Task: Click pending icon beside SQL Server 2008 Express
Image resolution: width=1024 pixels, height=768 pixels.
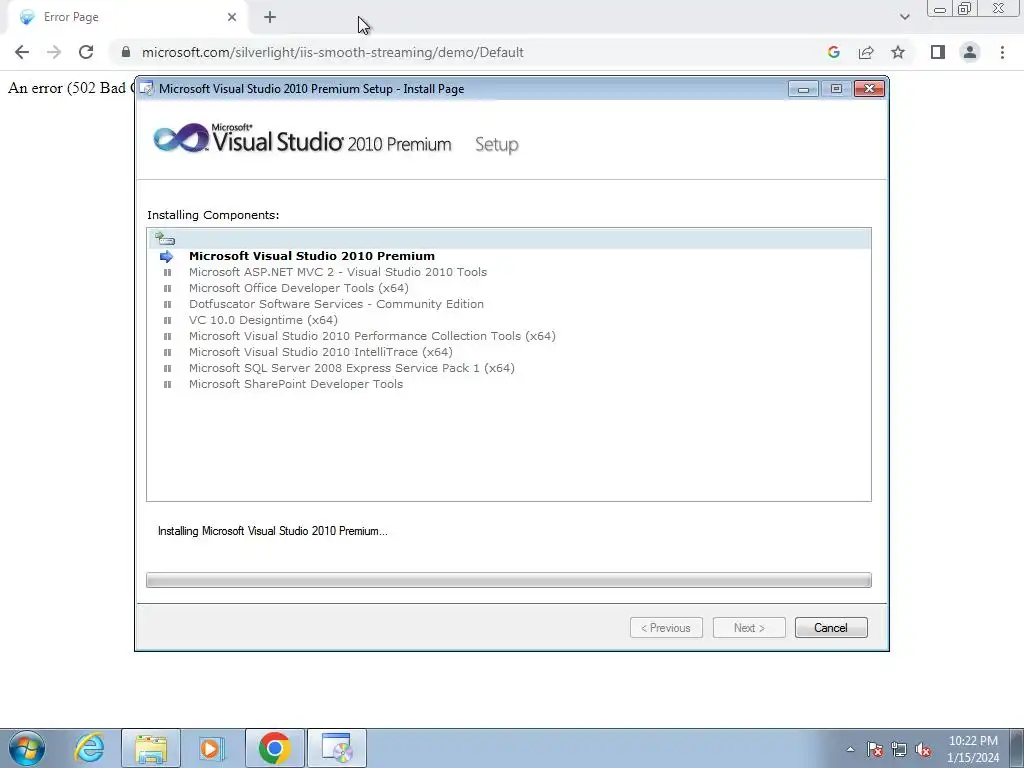Action: coord(167,368)
